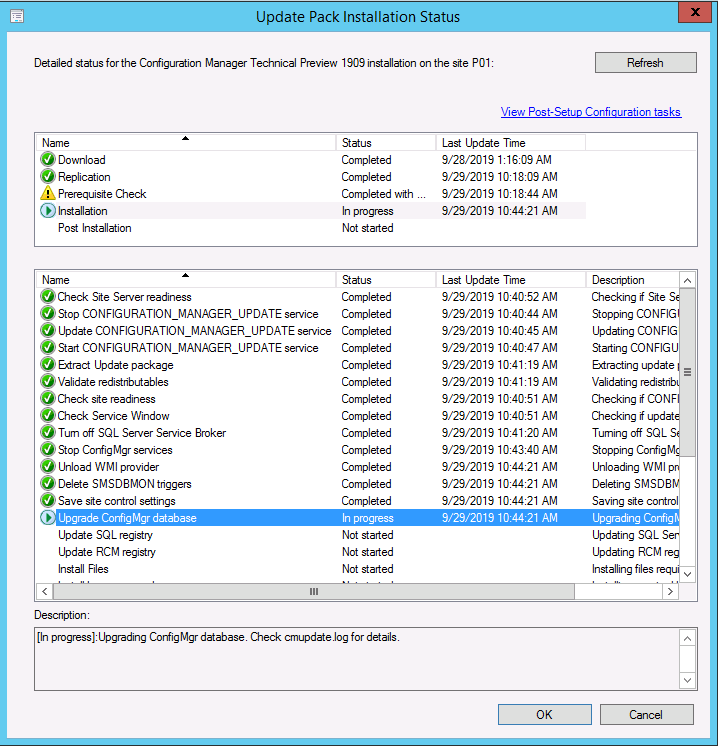718x747 pixels.
Task: Click in-progress icon for Upgrade ConfigMgr database
Action: tap(48, 518)
